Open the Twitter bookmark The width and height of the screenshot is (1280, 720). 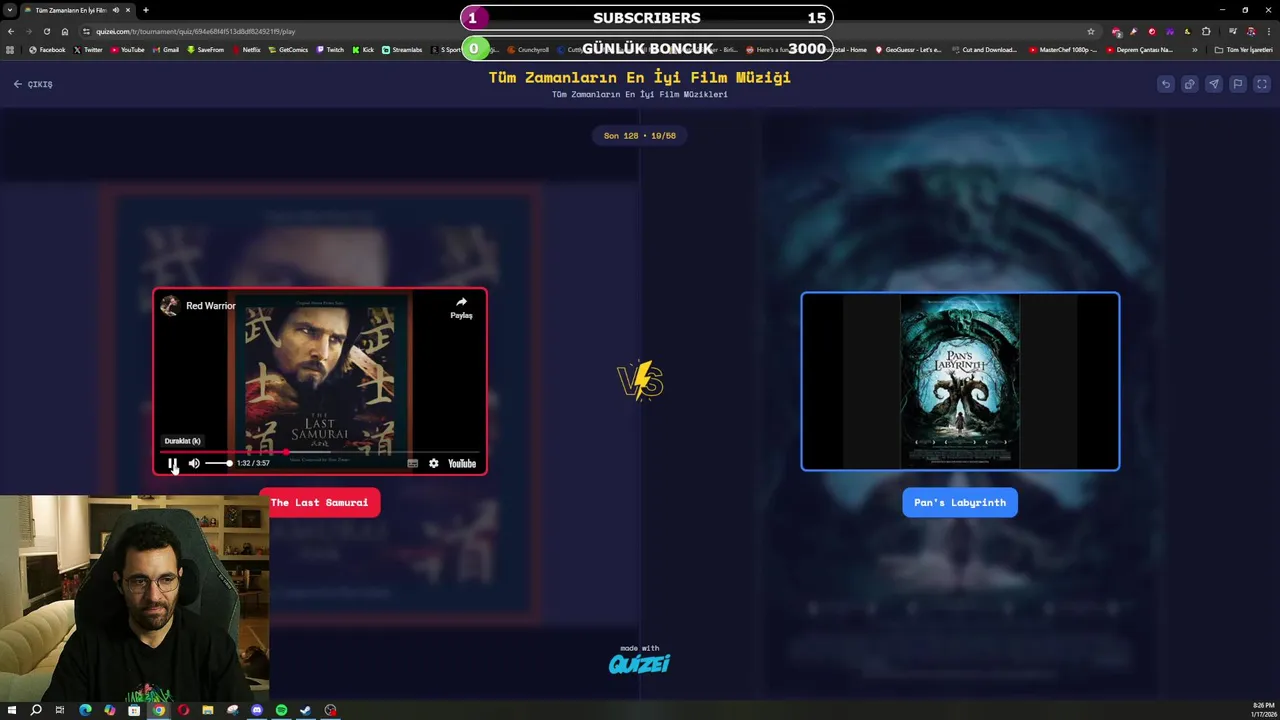88,49
